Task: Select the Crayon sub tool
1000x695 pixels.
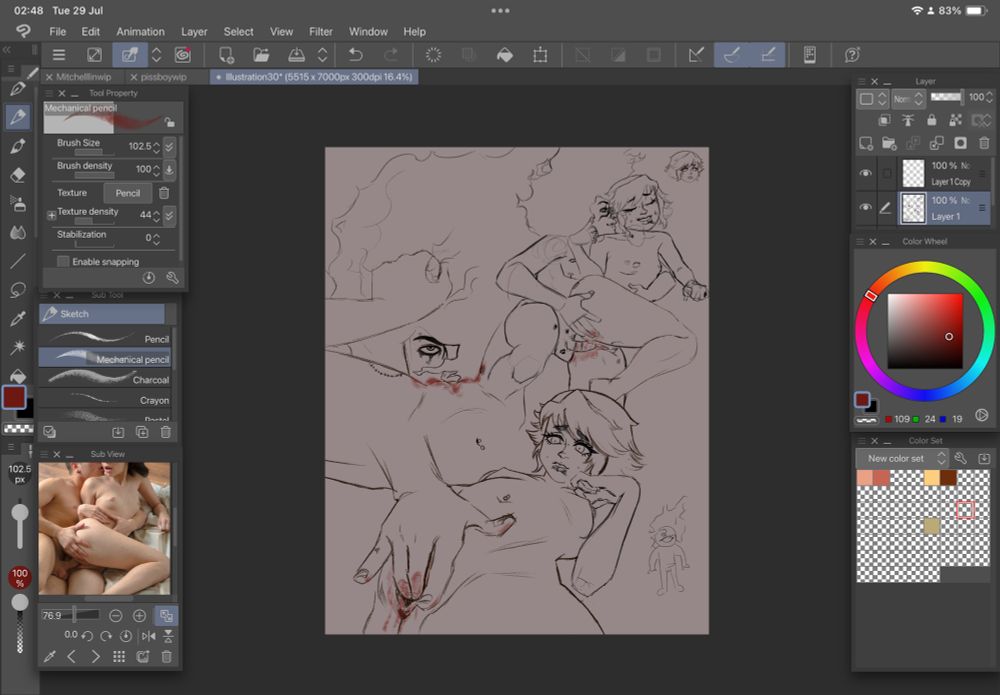Action: click(105, 400)
